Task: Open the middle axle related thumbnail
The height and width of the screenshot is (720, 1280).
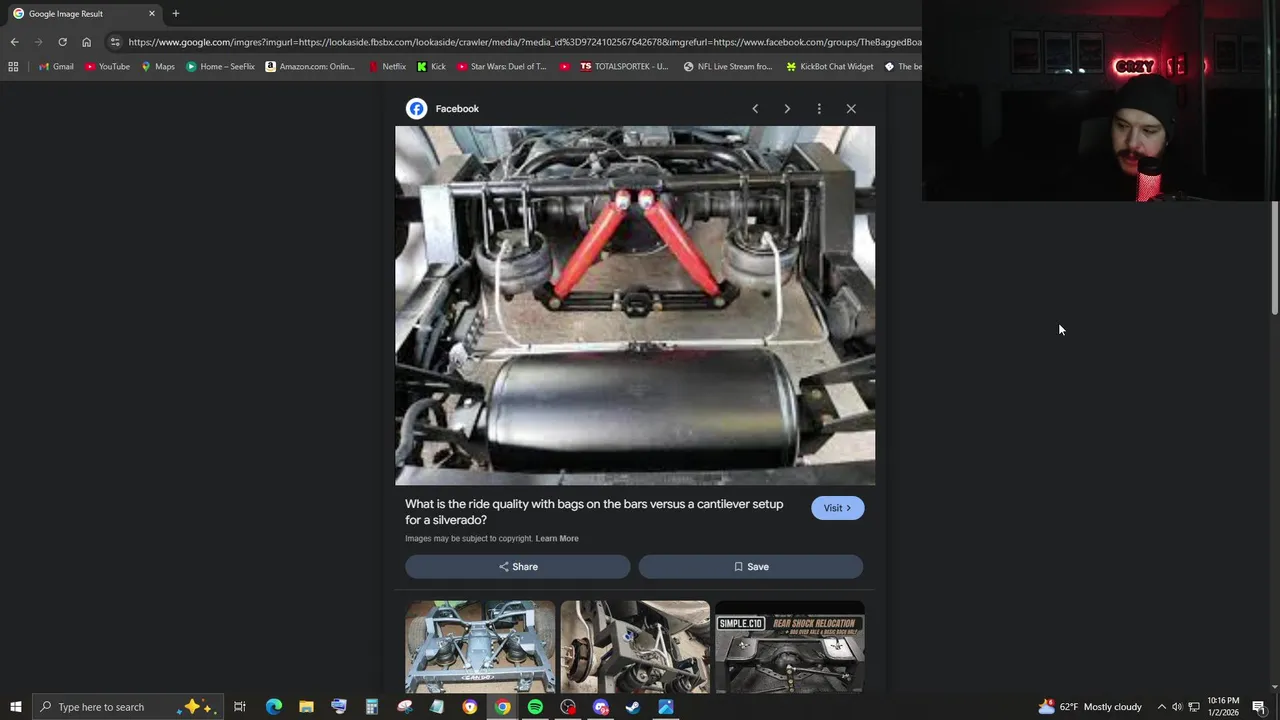Action: pyautogui.click(x=635, y=647)
